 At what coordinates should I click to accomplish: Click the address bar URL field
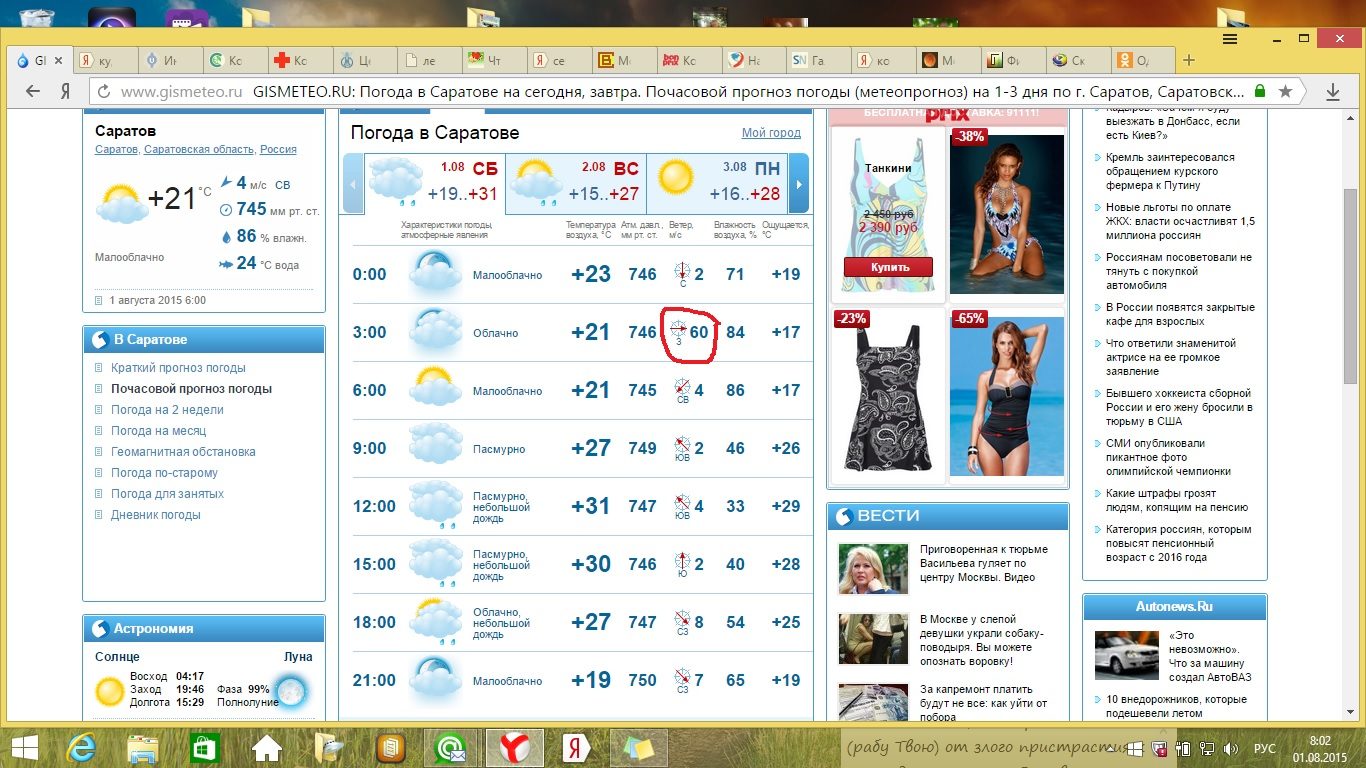point(680,91)
